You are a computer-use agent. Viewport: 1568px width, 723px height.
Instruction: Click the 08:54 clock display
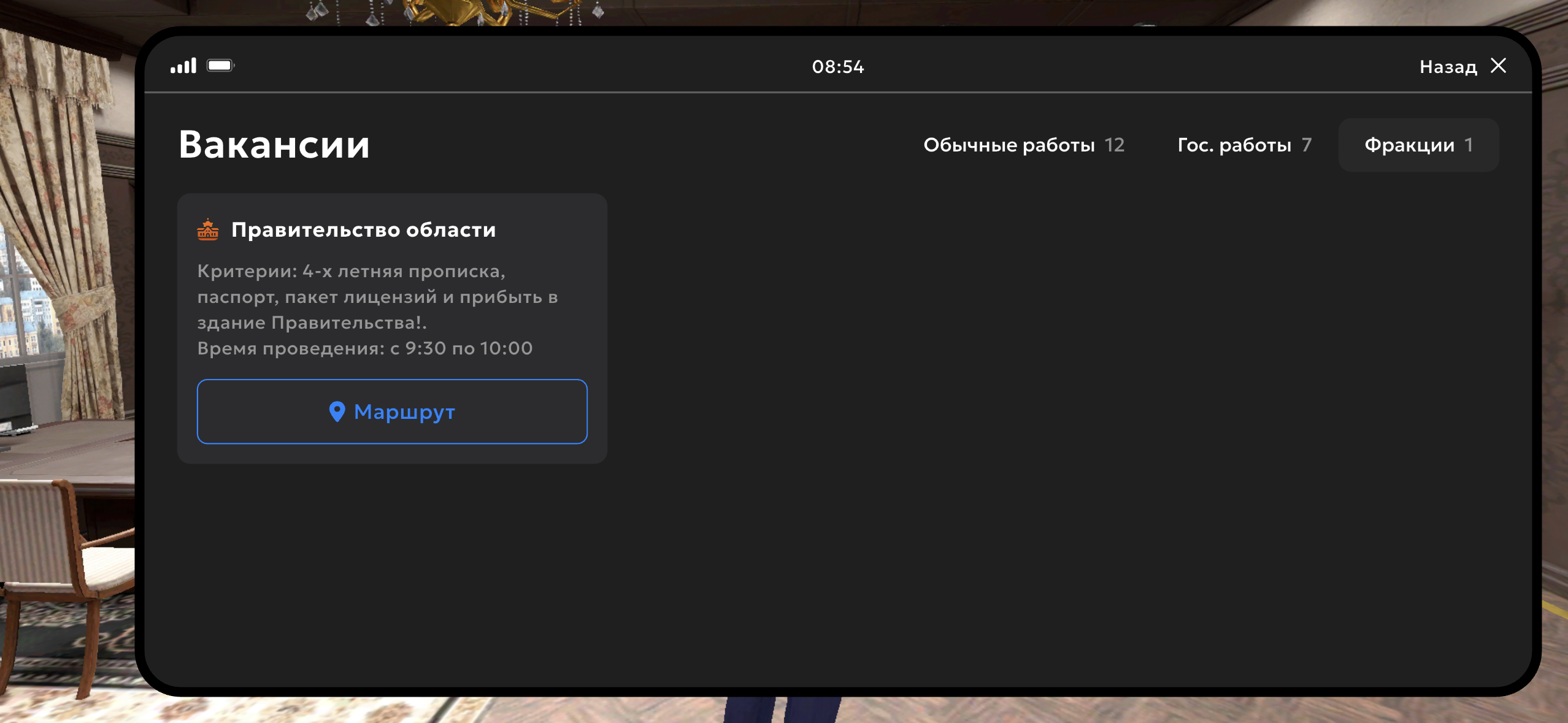pyautogui.click(x=838, y=67)
